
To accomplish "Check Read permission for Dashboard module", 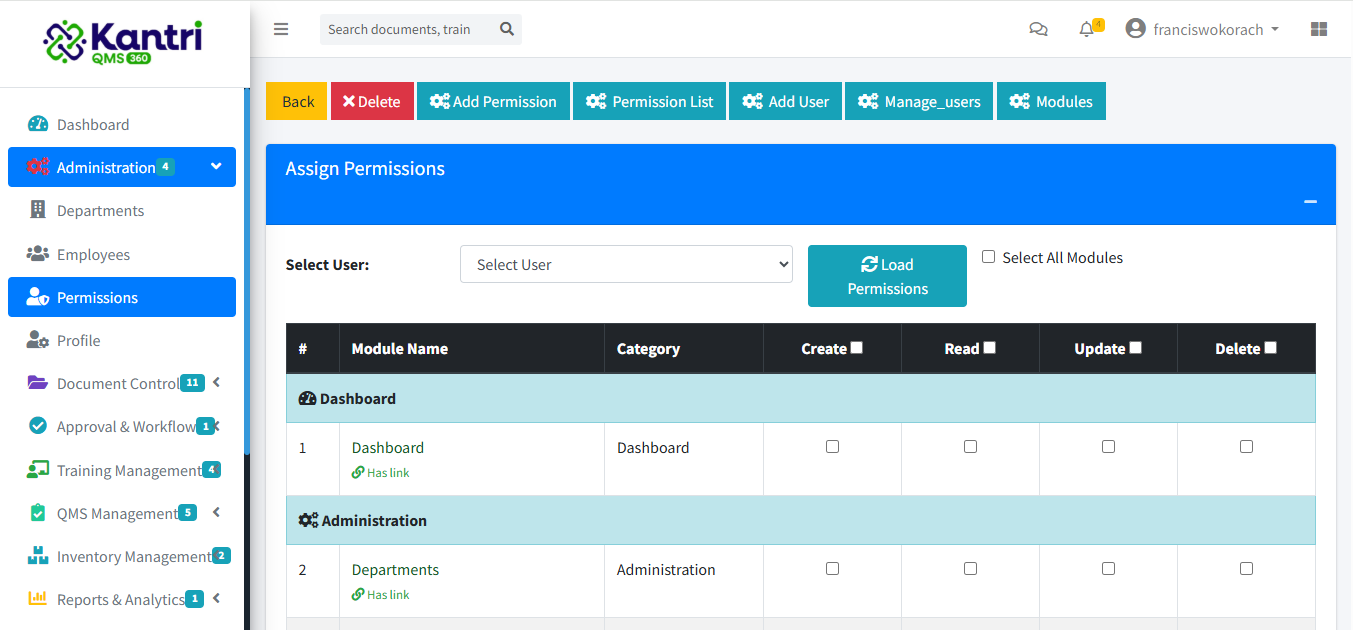I will [x=970, y=446].
